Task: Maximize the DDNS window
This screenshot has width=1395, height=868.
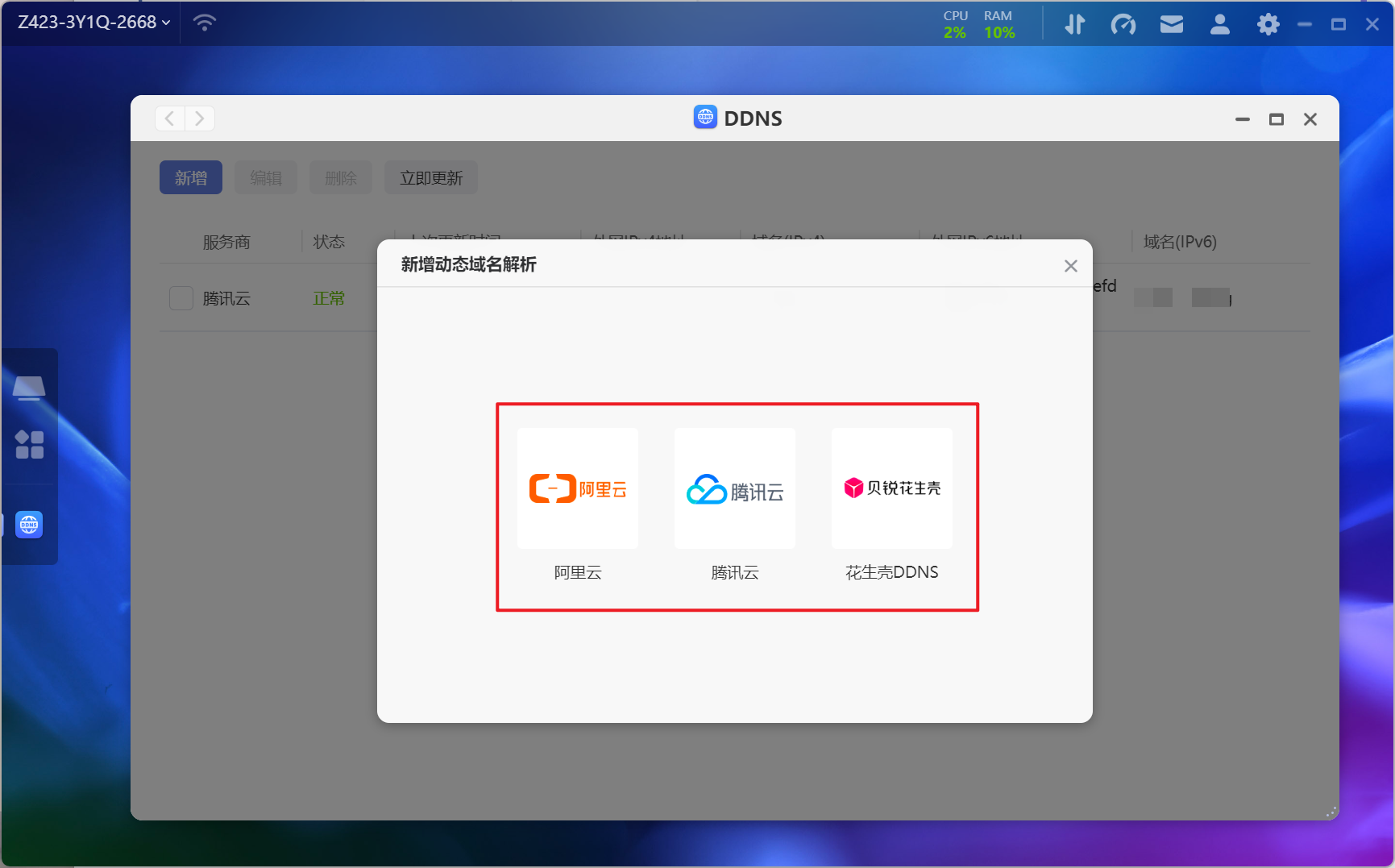Action: pos(1277,119)
